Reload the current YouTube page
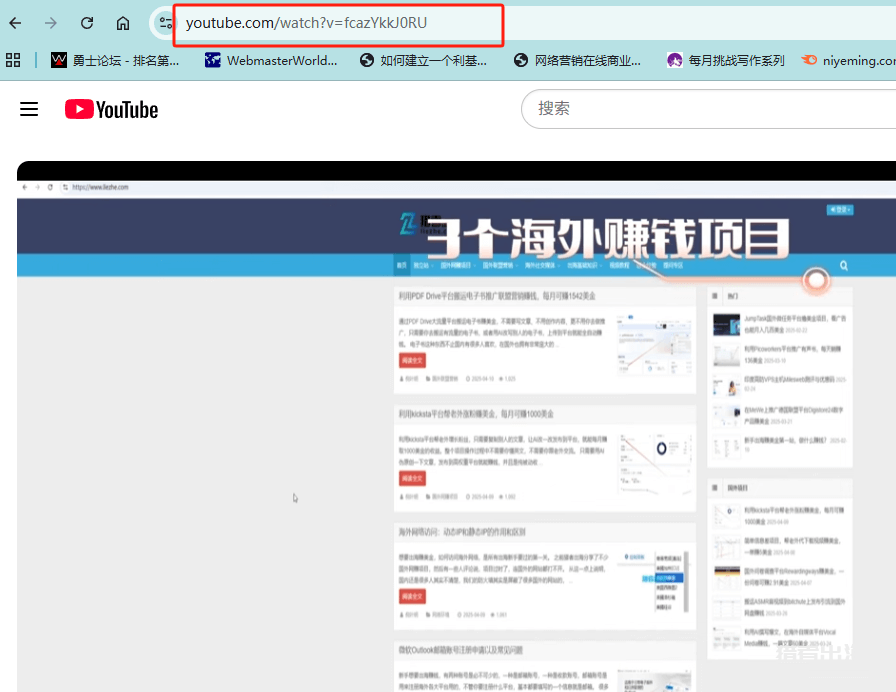This screenshot has height=692, width=896. (86, 22)
